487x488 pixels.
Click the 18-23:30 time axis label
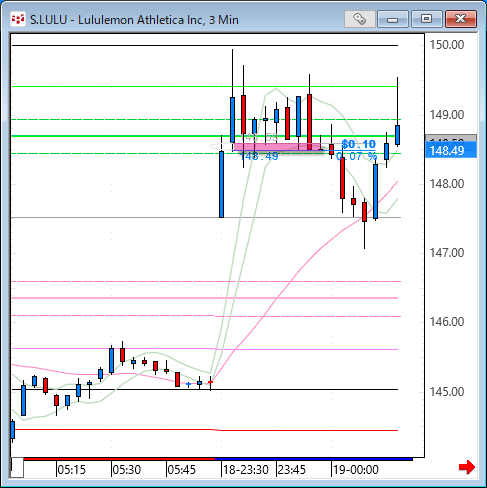[x=246, y=470]
